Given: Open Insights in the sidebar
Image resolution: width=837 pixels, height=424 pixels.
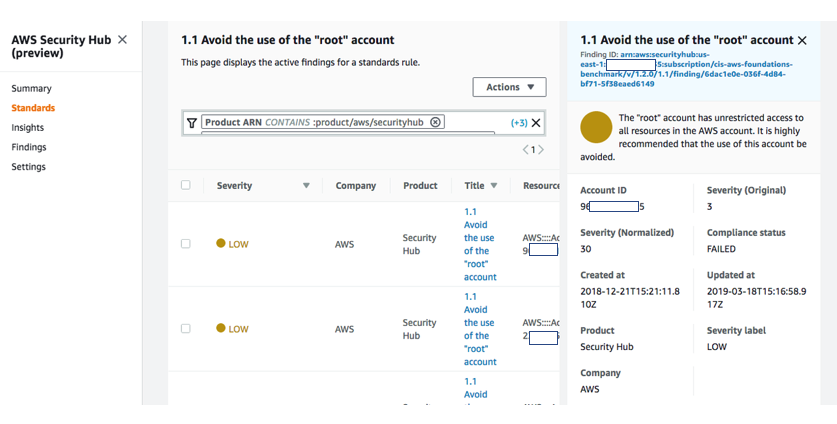Looking at the screenshot, I should click(28, 128).
